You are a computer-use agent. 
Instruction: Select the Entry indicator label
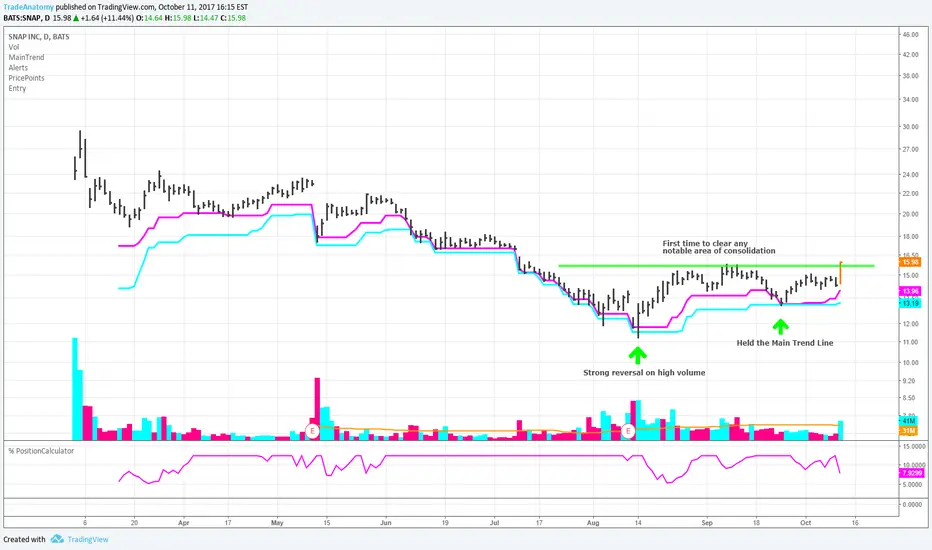[x=17, y=88]
